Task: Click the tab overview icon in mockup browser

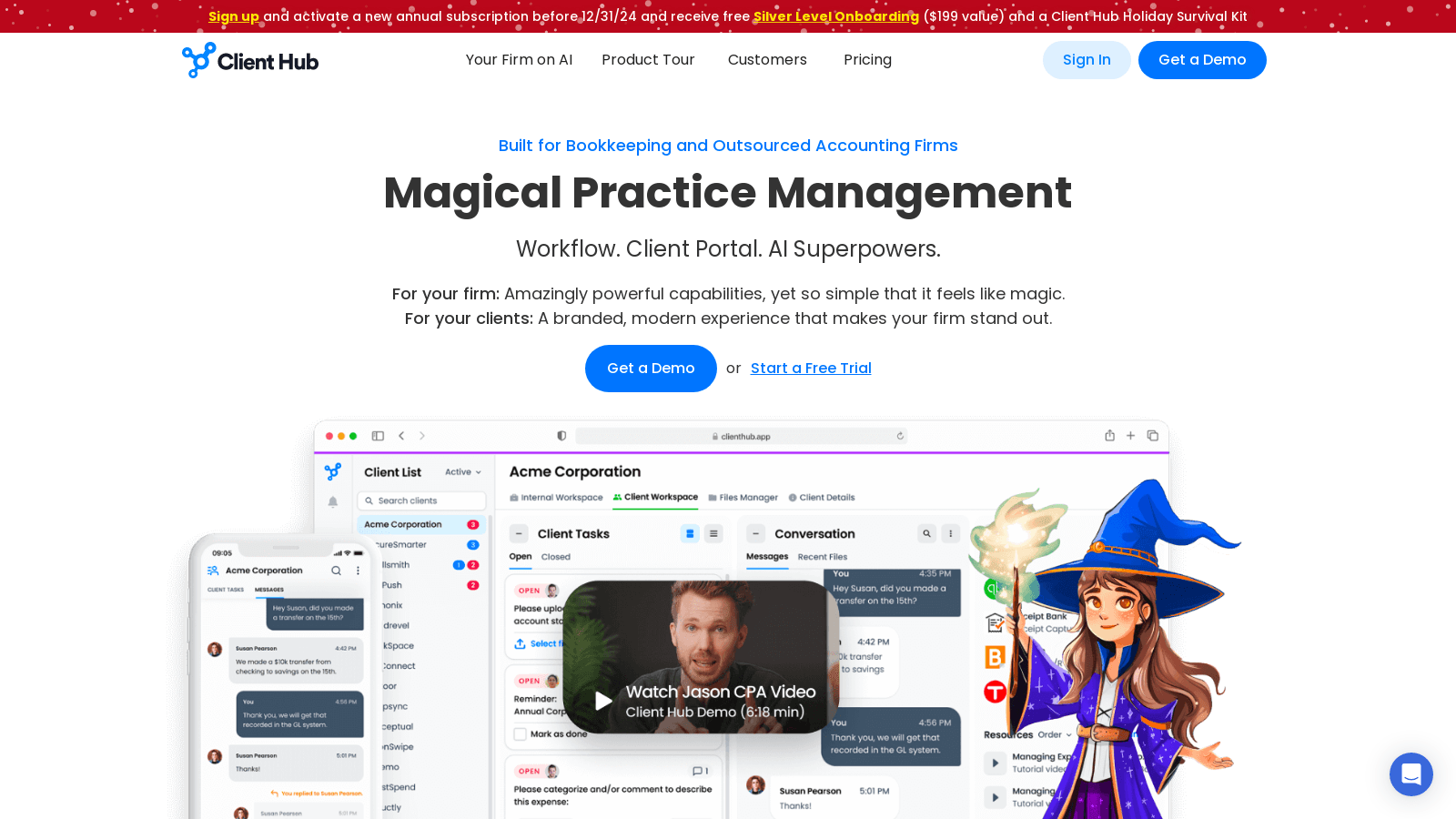Action: click(1153, 436)
